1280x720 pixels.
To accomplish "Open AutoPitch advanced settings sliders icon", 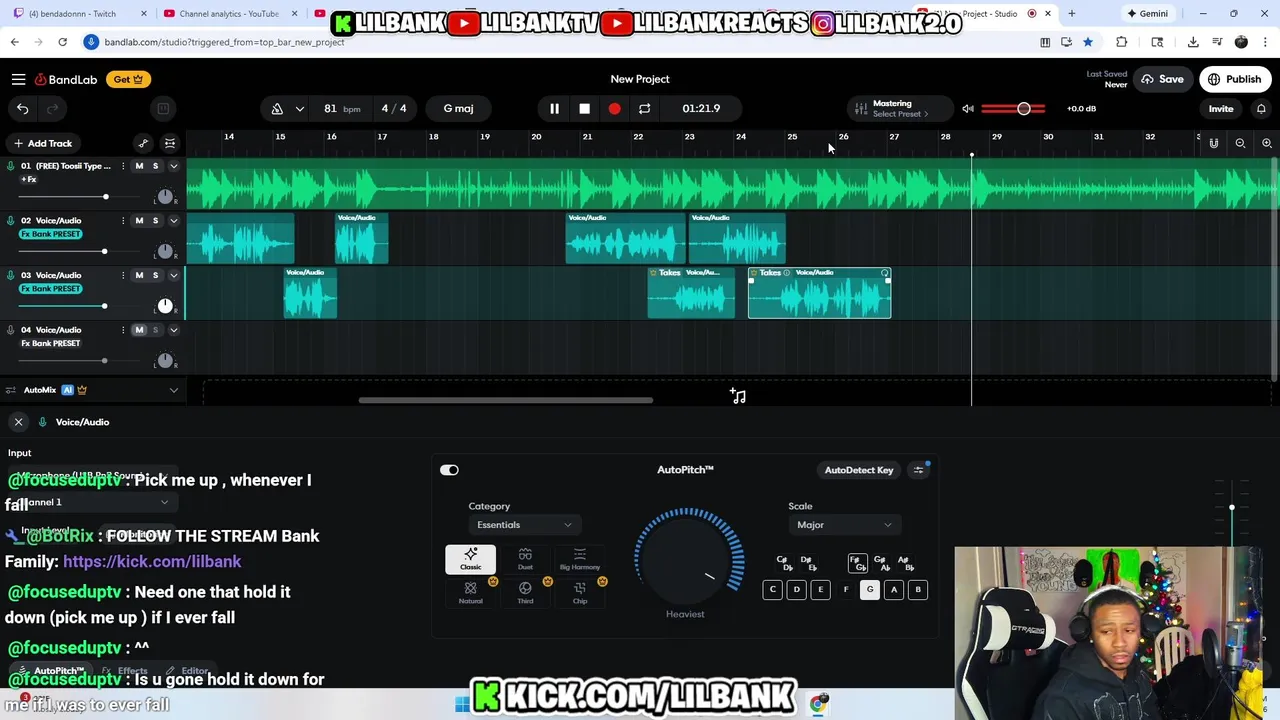I will click(919, 470).
